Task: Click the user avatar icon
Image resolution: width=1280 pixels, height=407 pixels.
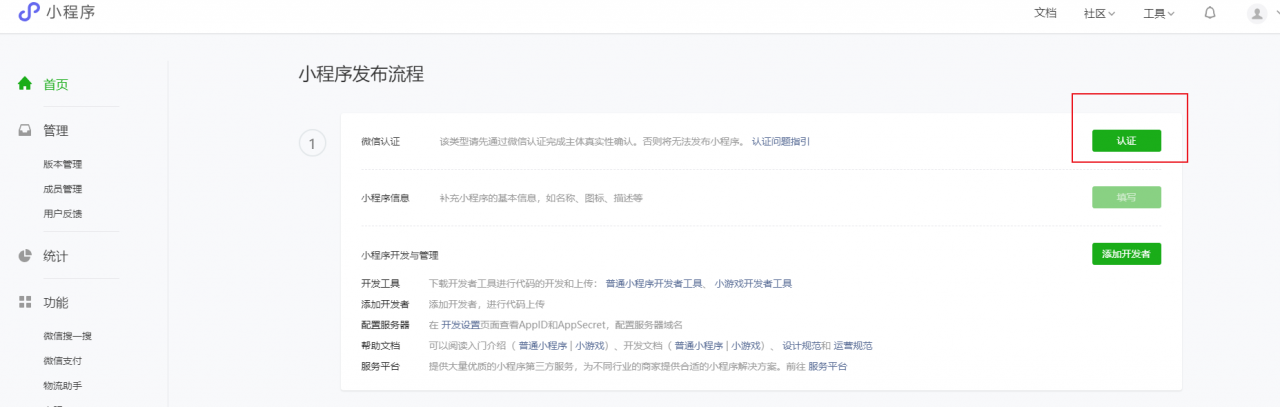Action: [x=1257, y=13]
